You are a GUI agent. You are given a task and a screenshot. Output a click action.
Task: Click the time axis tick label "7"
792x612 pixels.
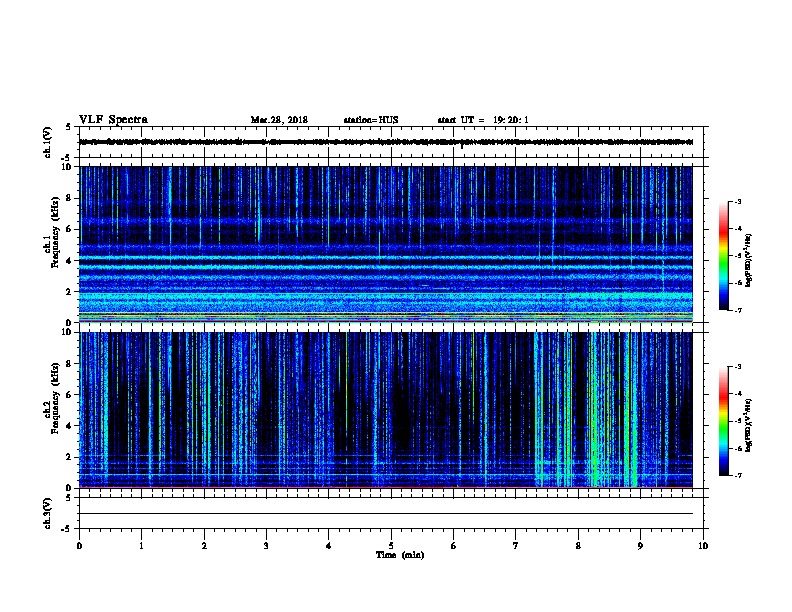click(x=516, y=545)
